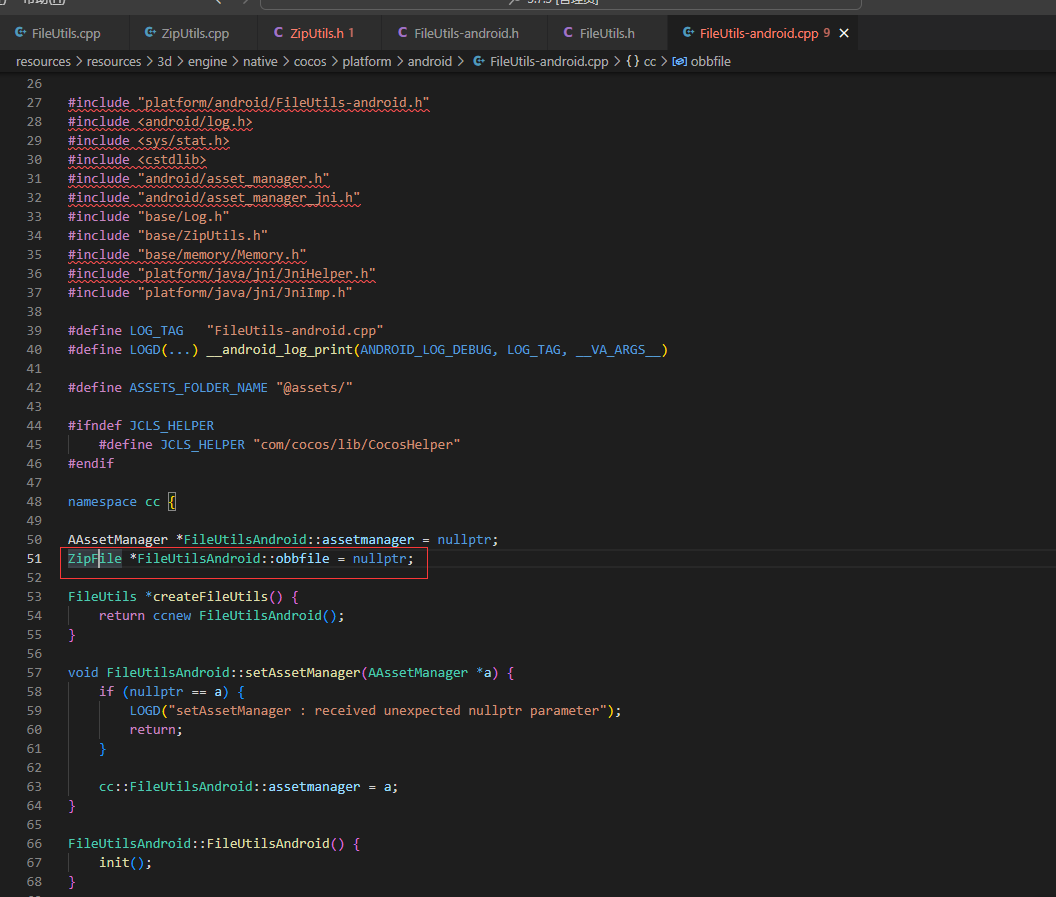The image size is (1056, 897).
Task: Click the "platform/java/jni/JniHelper.h" include path
Action: tap(257, 273)
